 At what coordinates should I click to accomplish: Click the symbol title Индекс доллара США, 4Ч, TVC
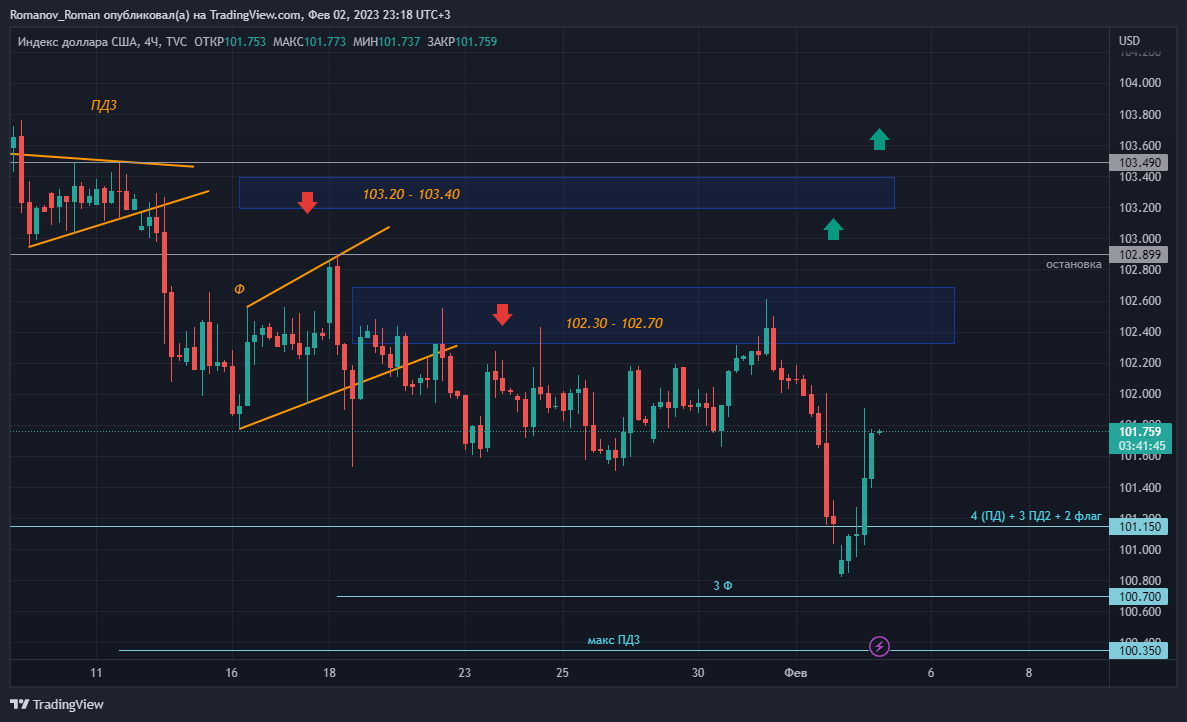102,42
